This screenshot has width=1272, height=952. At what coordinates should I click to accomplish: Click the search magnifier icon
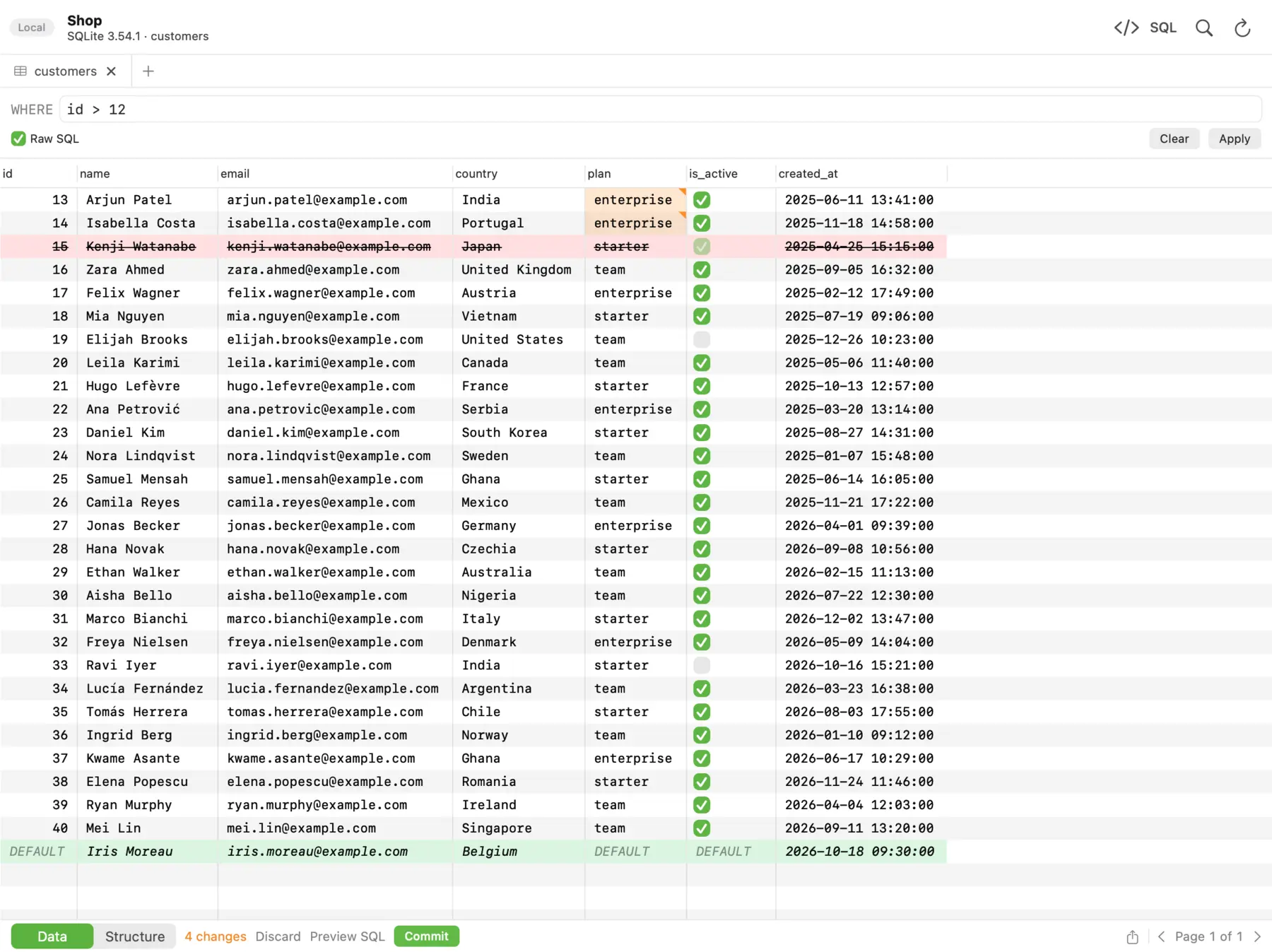click(x=1204, y=28)
